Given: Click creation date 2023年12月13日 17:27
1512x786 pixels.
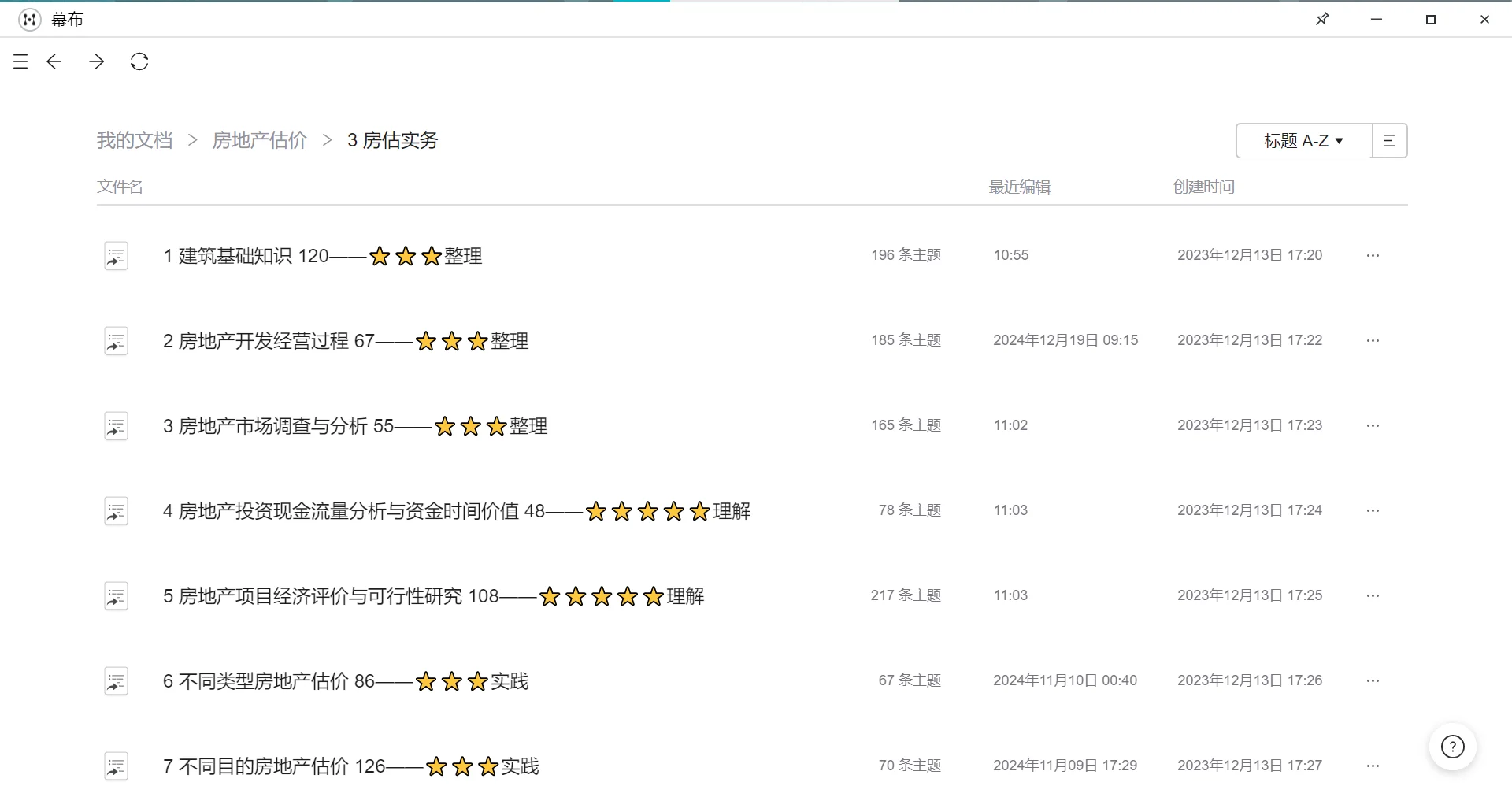Looking at the screenshot, I should coord(1250,766).
